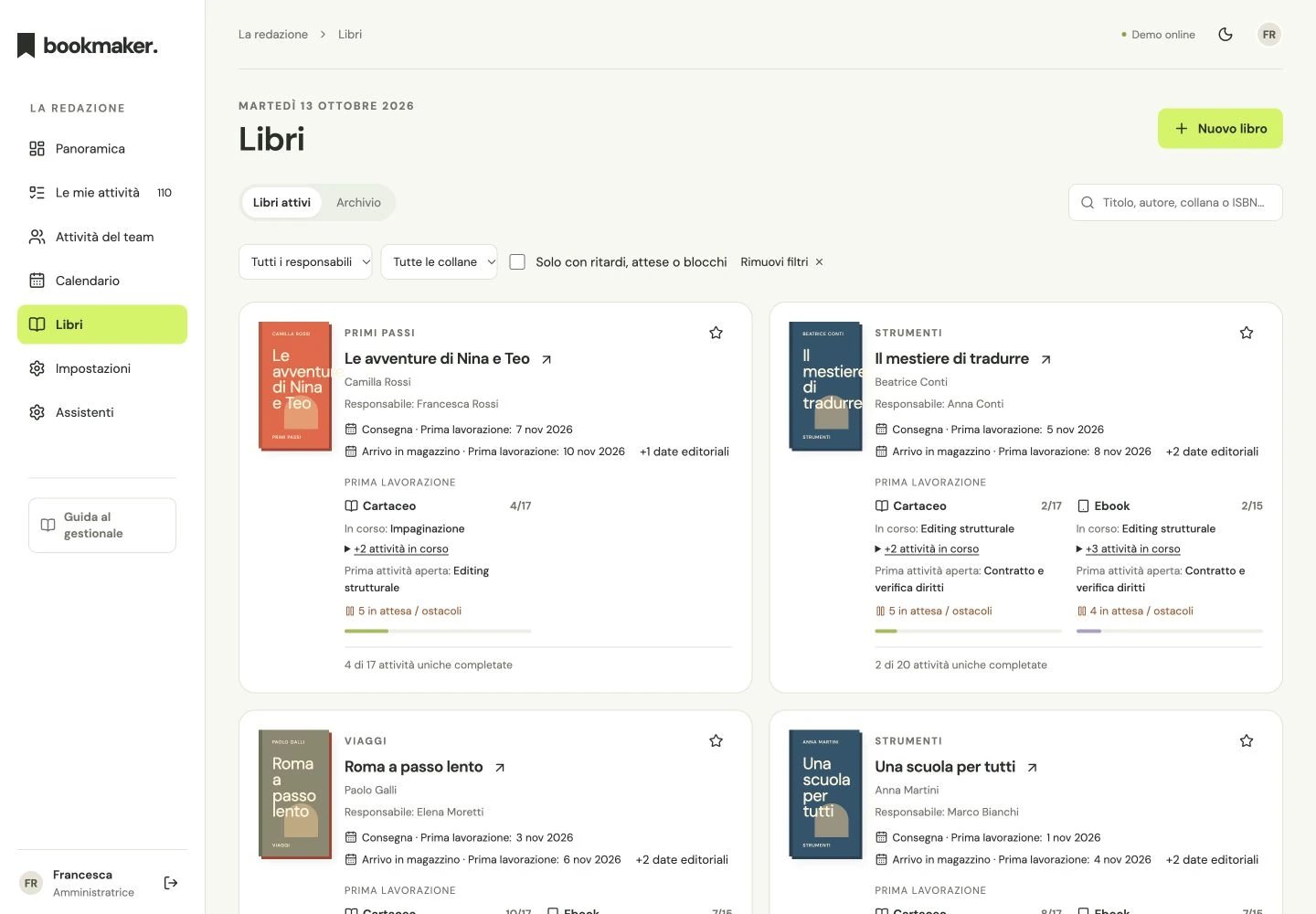Screen dimensions: 1316x914
Task: Click Rimuovi filtri text link
Action: point(774,262)
